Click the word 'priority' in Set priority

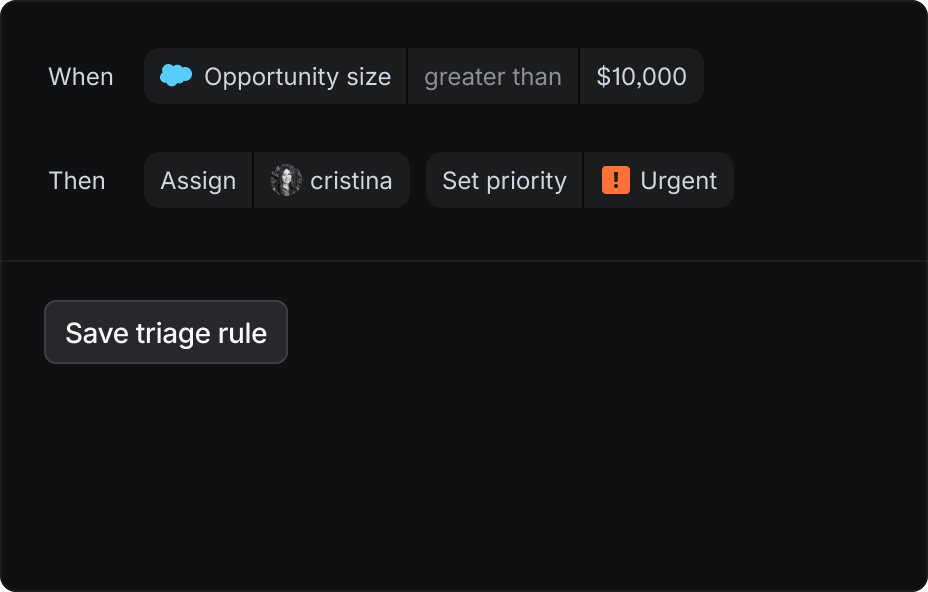pyautogui.click(x=529, y=180)
